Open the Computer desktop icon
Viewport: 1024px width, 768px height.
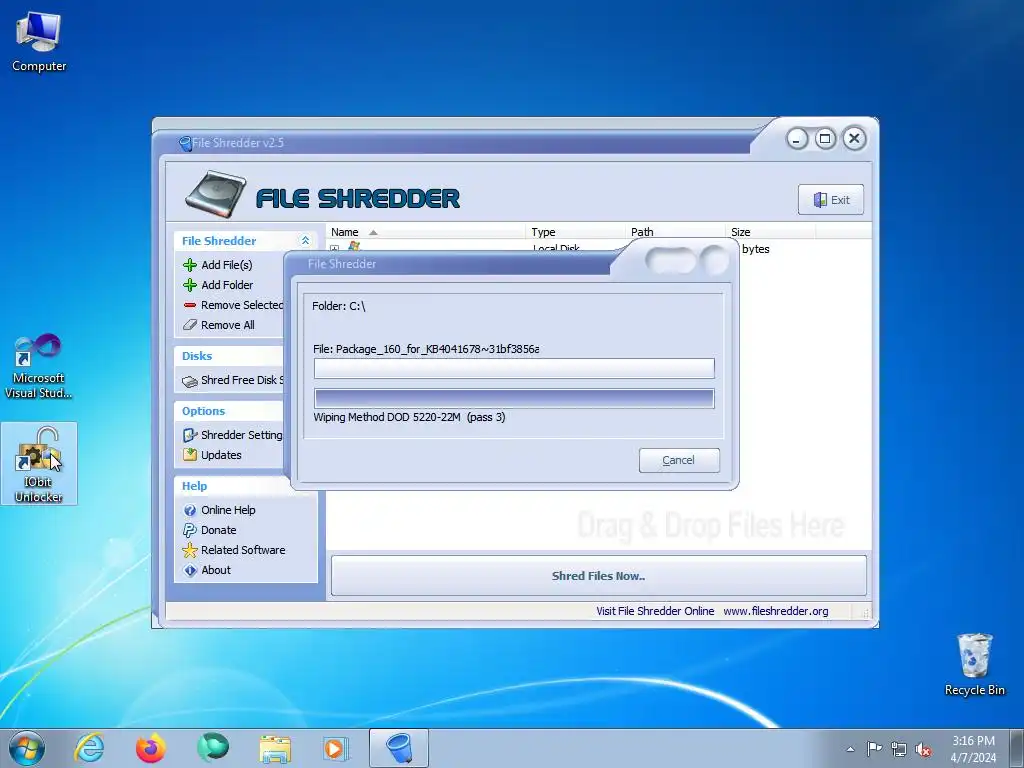click(39, 42)
